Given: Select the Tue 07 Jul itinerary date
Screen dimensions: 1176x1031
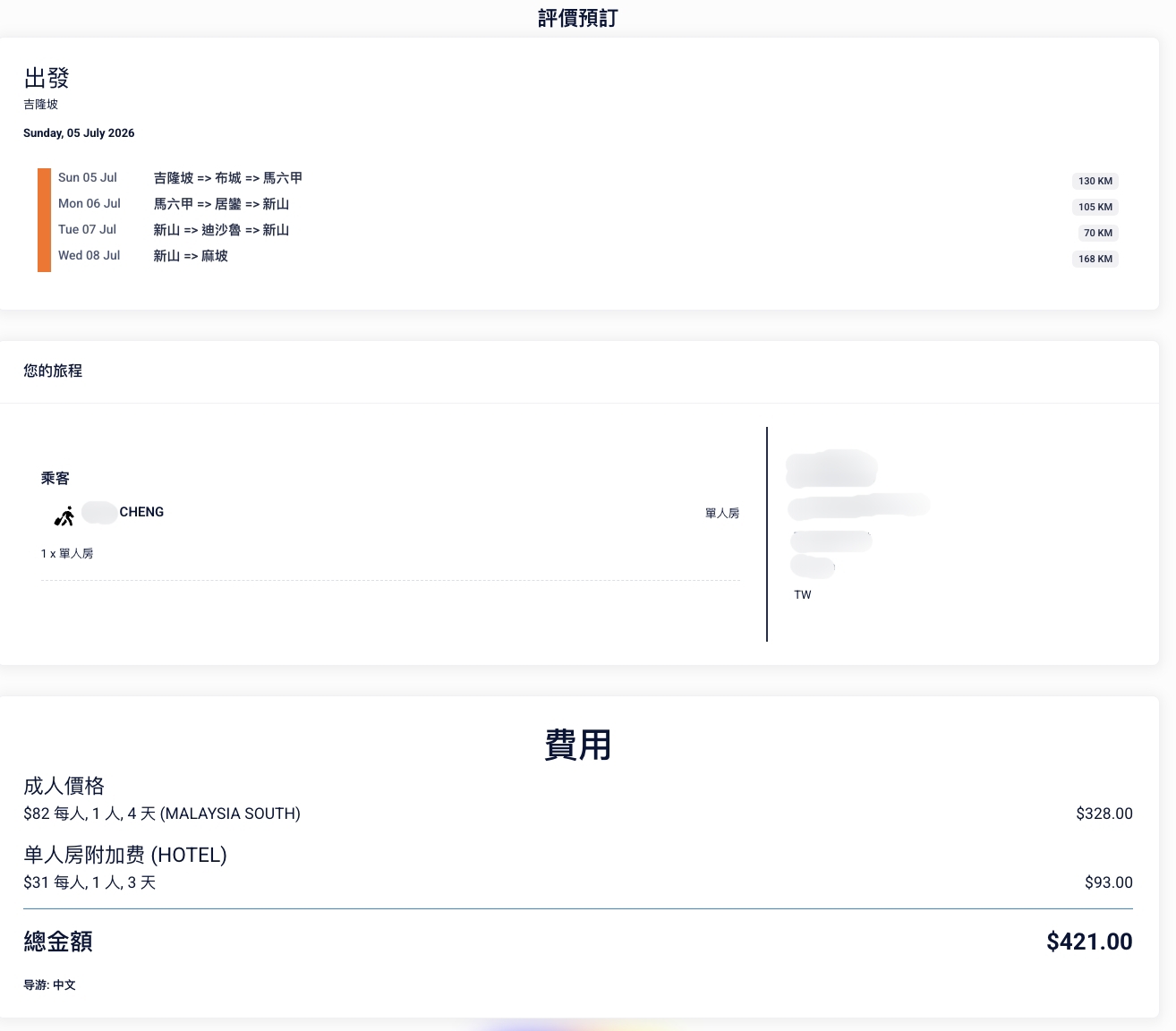Looking at the screenshot, I should [x=88, y=229].
